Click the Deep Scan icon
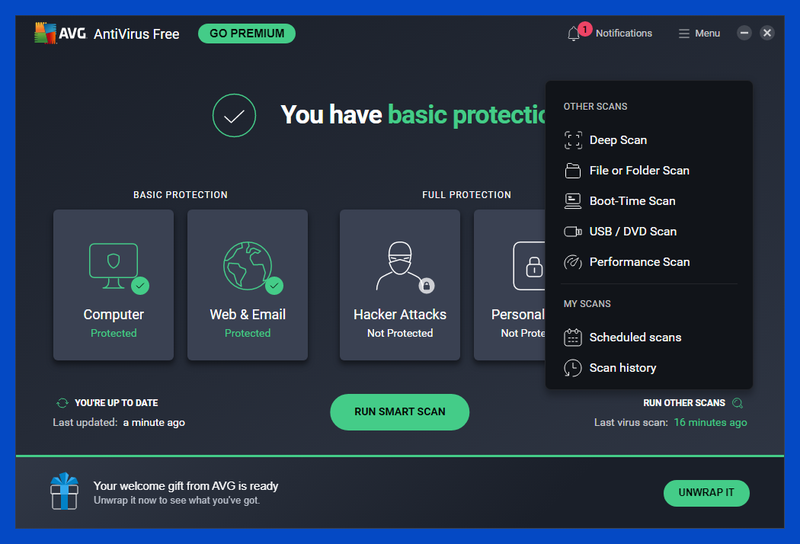The width and height of the screenshot is (800, 544). tap(572, 140)
